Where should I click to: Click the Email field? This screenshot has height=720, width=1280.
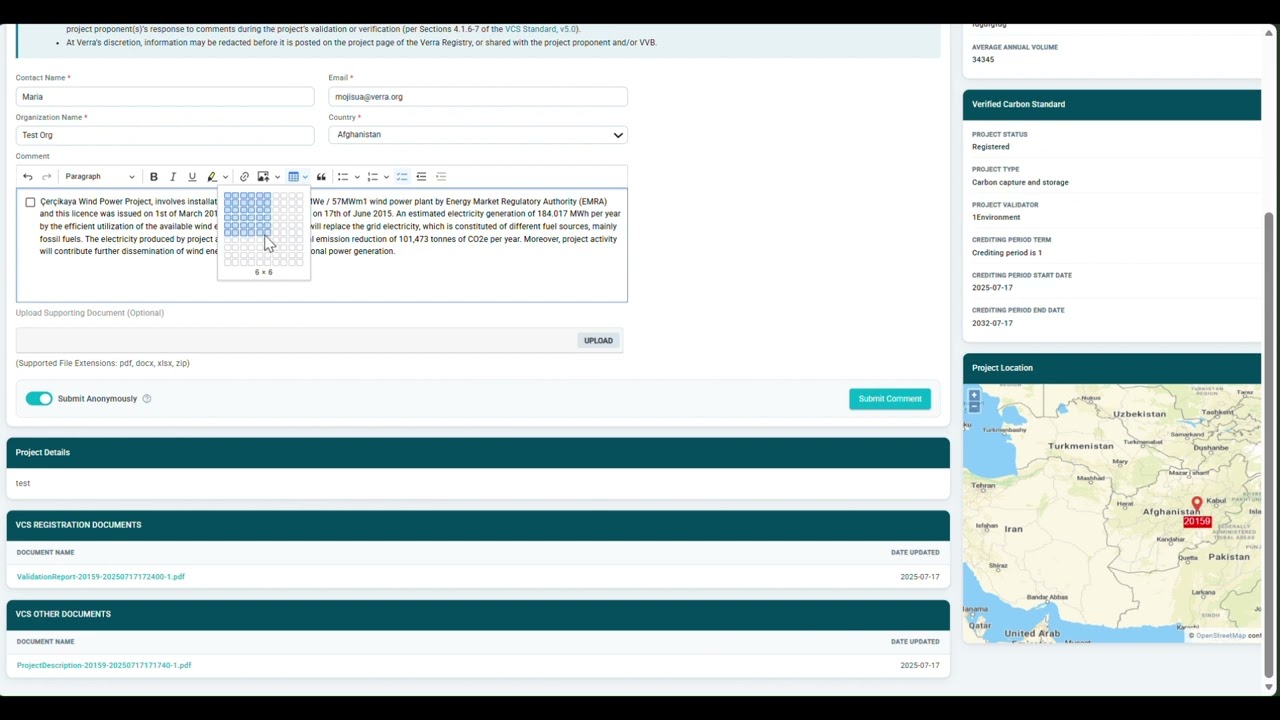click(x=478, y=97)
